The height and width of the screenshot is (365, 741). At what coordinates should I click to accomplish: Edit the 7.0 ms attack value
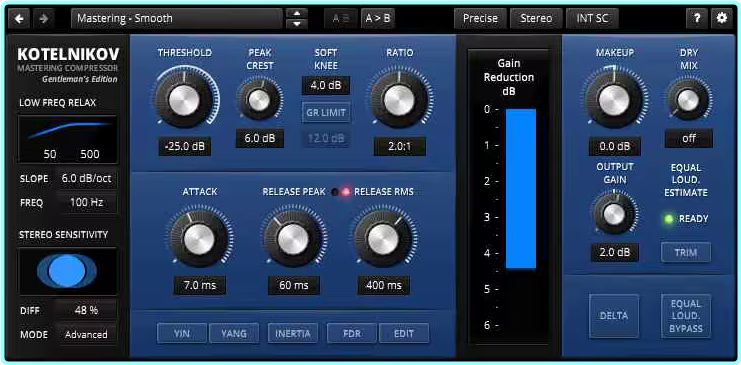click(x=199, y=286)
